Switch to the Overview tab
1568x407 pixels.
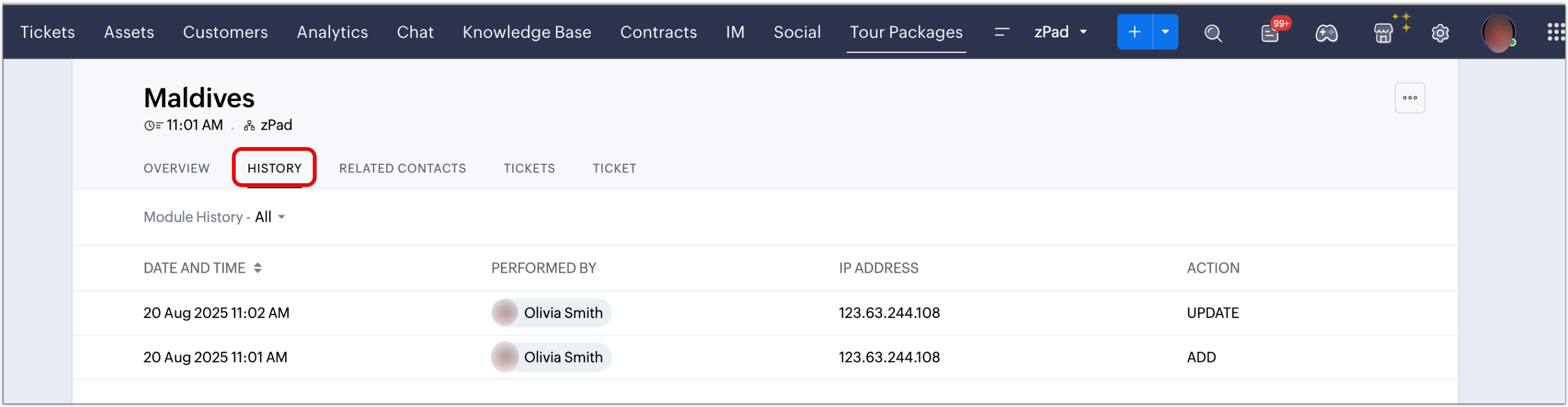177,168
